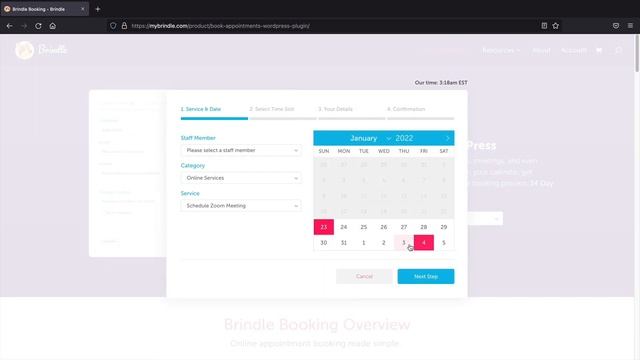Close the Brindle Booking tab
This screenshot has width=640, height=360.
83,9
